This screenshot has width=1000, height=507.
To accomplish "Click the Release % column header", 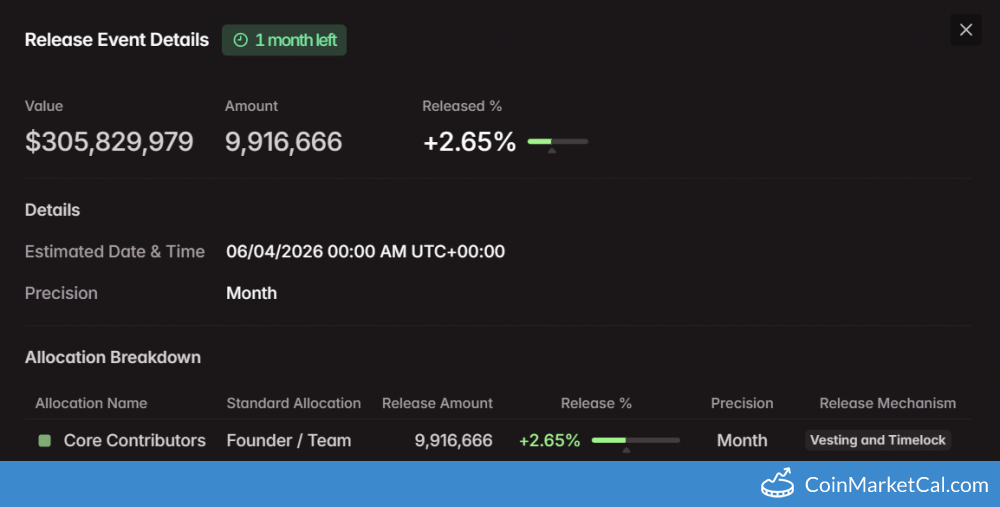I will [x=596, y=403].
